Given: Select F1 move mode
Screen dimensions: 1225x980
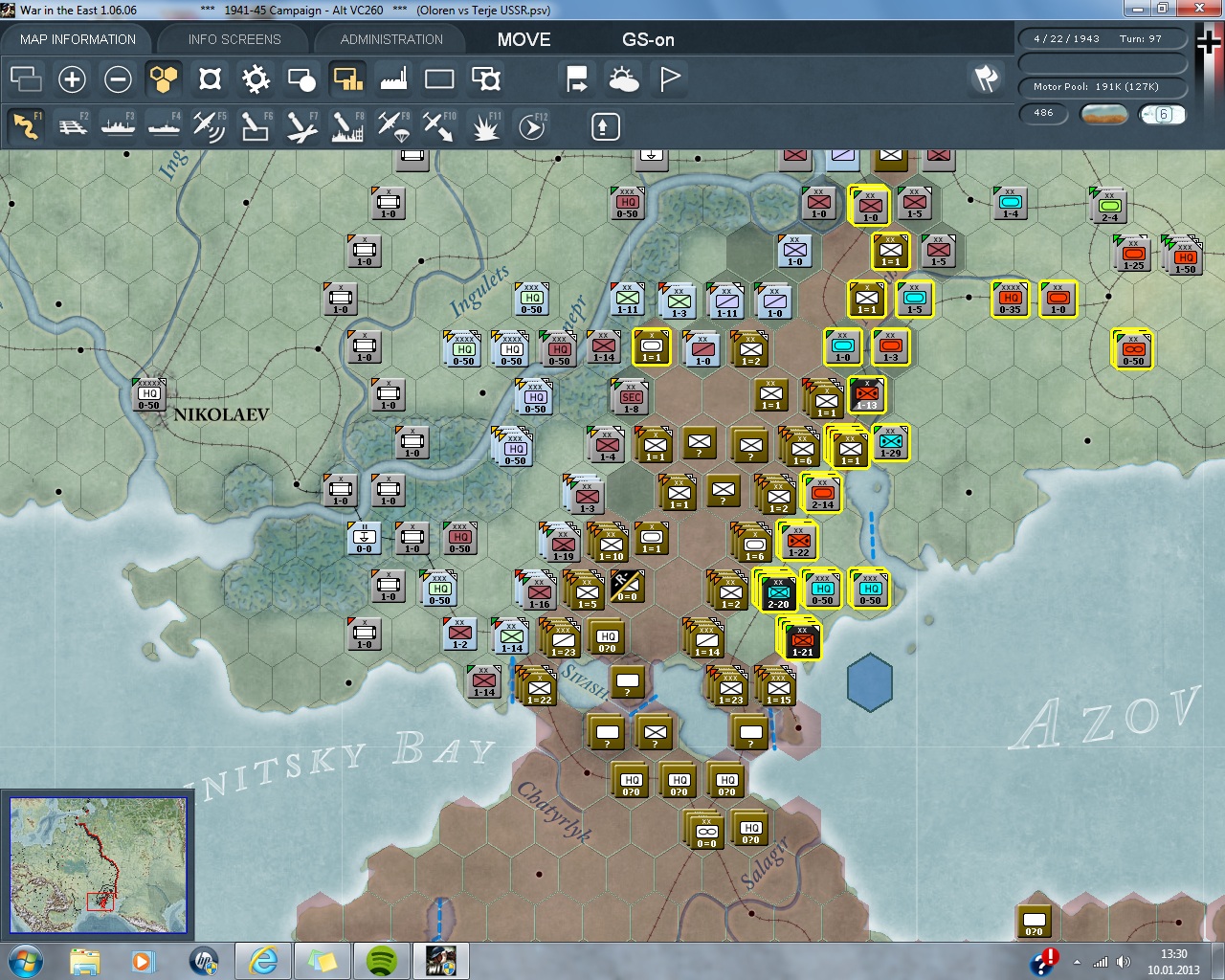Looking at the screenshot, I should (26, 126).
